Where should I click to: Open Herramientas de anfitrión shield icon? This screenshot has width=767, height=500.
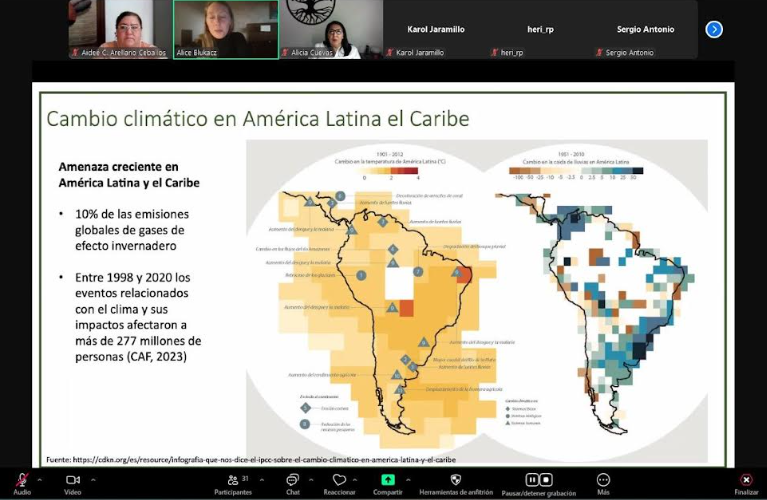456,480
